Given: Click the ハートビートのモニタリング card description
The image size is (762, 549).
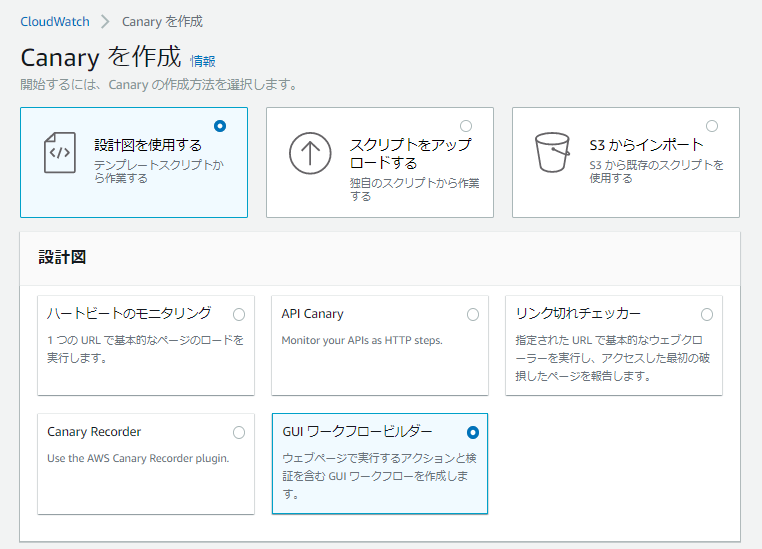Looking at the screenshot, I should [145, 348].
